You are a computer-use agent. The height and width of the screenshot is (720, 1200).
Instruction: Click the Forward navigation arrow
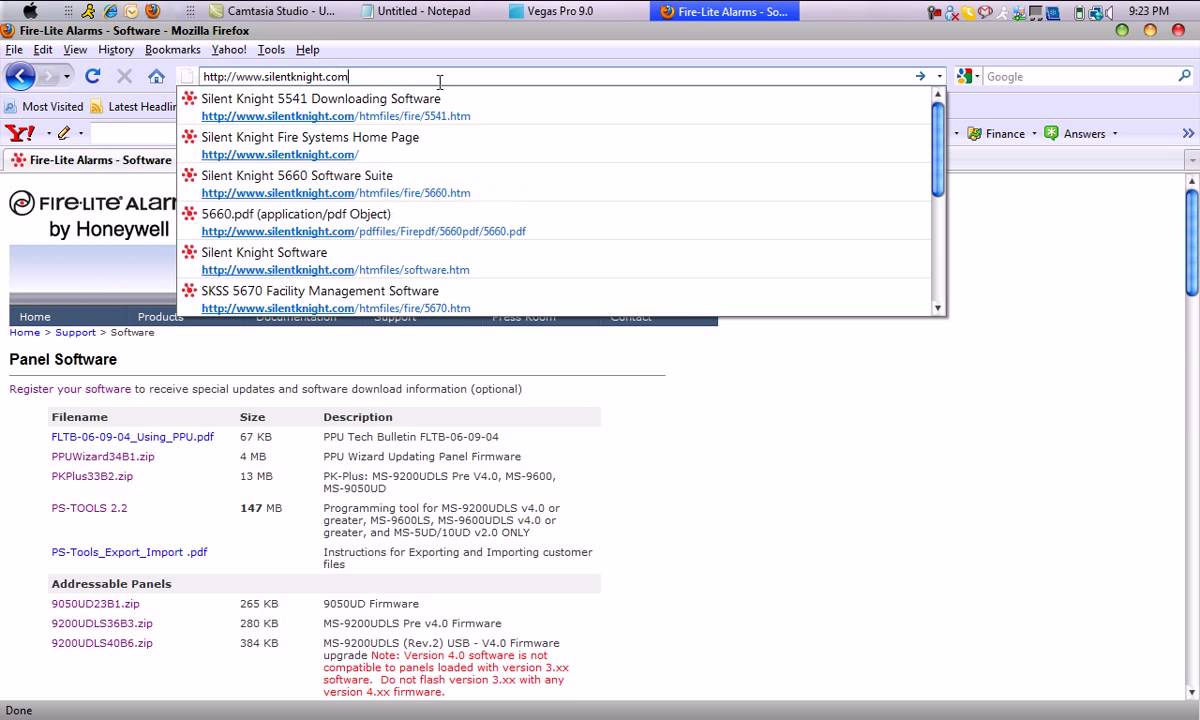pyautogui.click(x=48, y=76)
